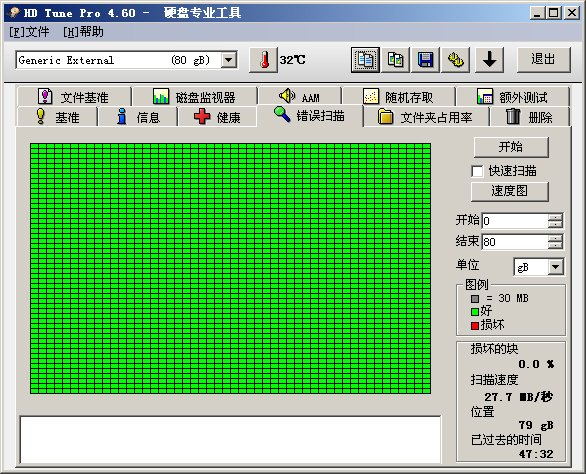The width and height of the screenshot is (586, 474).
Task: Switch to the 文件夹占用率 tab
Action: [x=426, y=117]
